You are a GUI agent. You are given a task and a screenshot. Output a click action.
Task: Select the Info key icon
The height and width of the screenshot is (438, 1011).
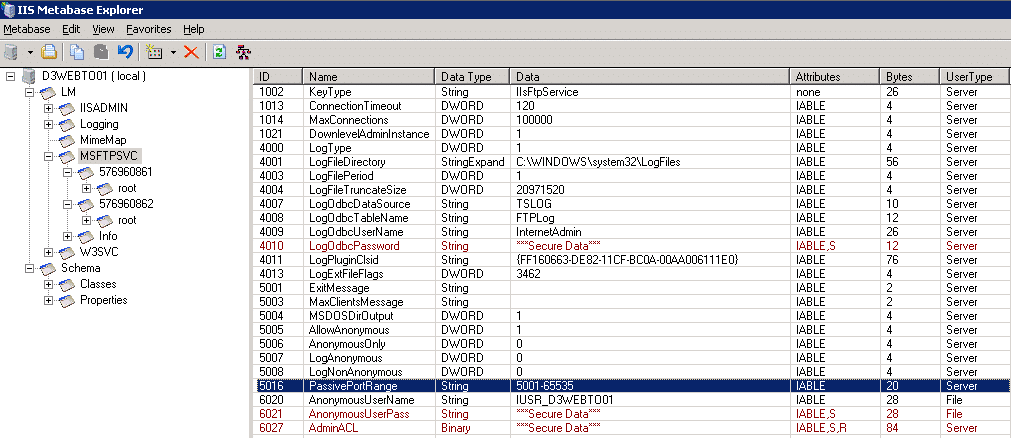click(x=86, y=236)
